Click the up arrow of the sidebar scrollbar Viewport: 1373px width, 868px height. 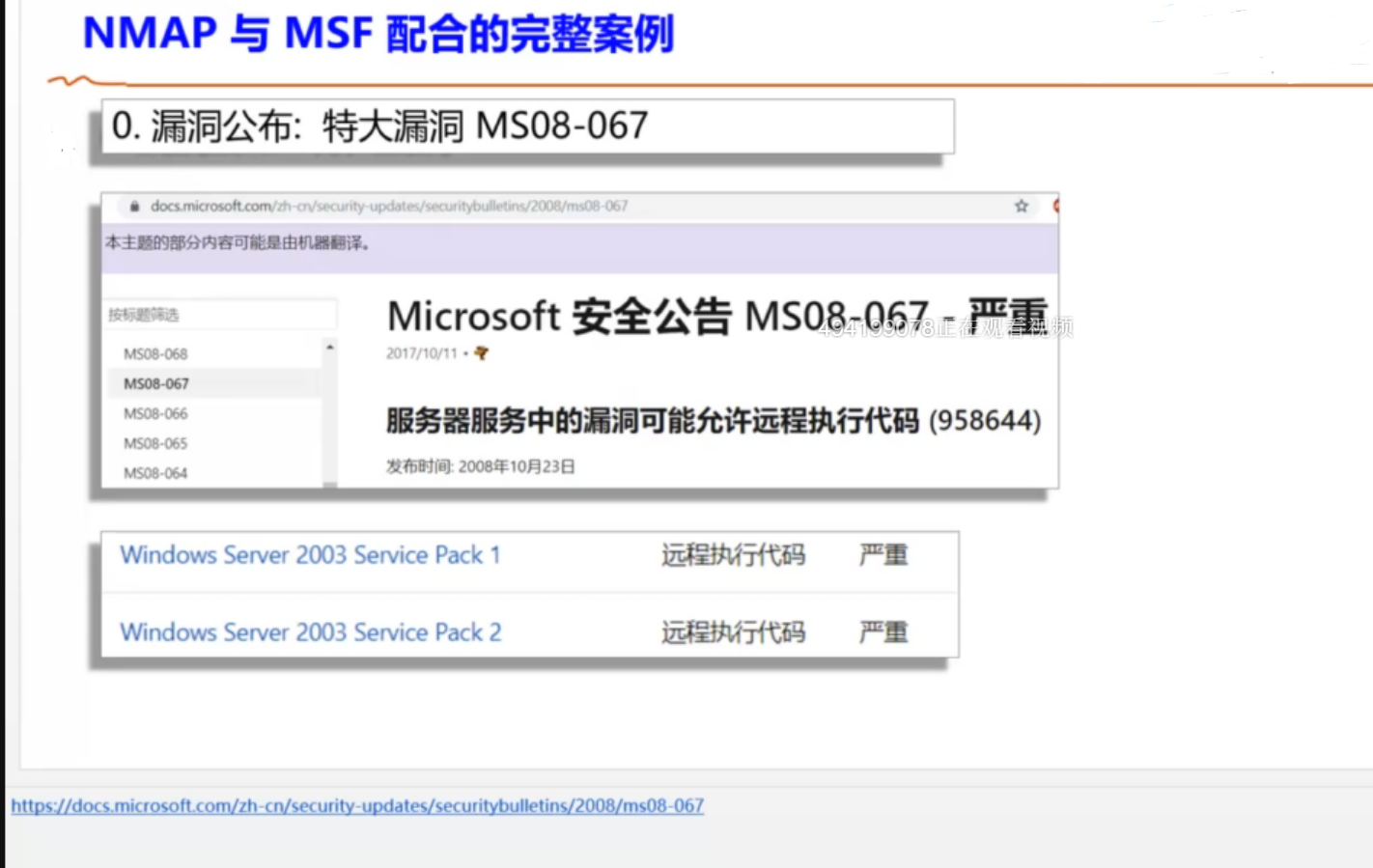330,347
